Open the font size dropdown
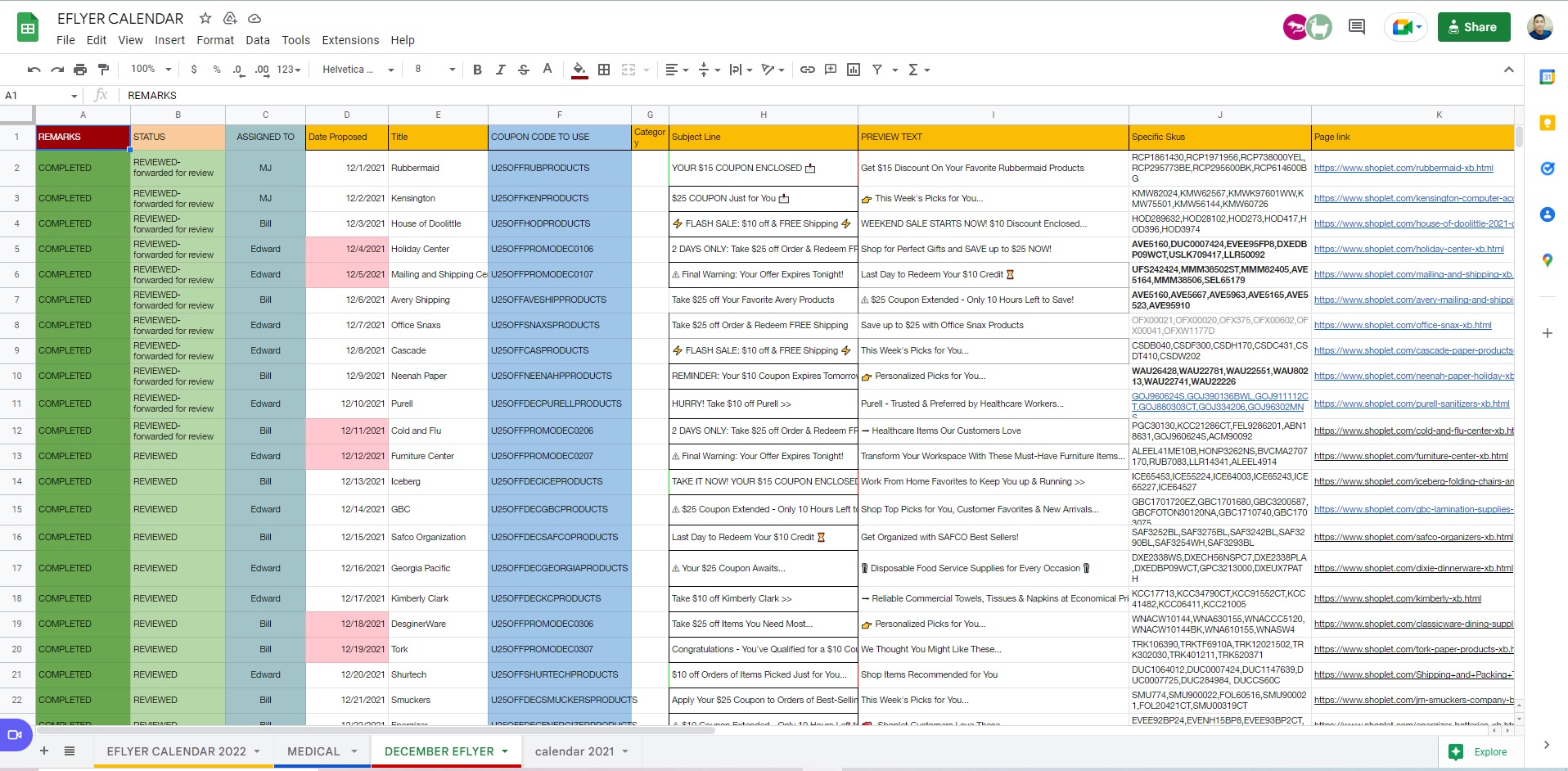 pyautogui.click(x=435, y=70)
